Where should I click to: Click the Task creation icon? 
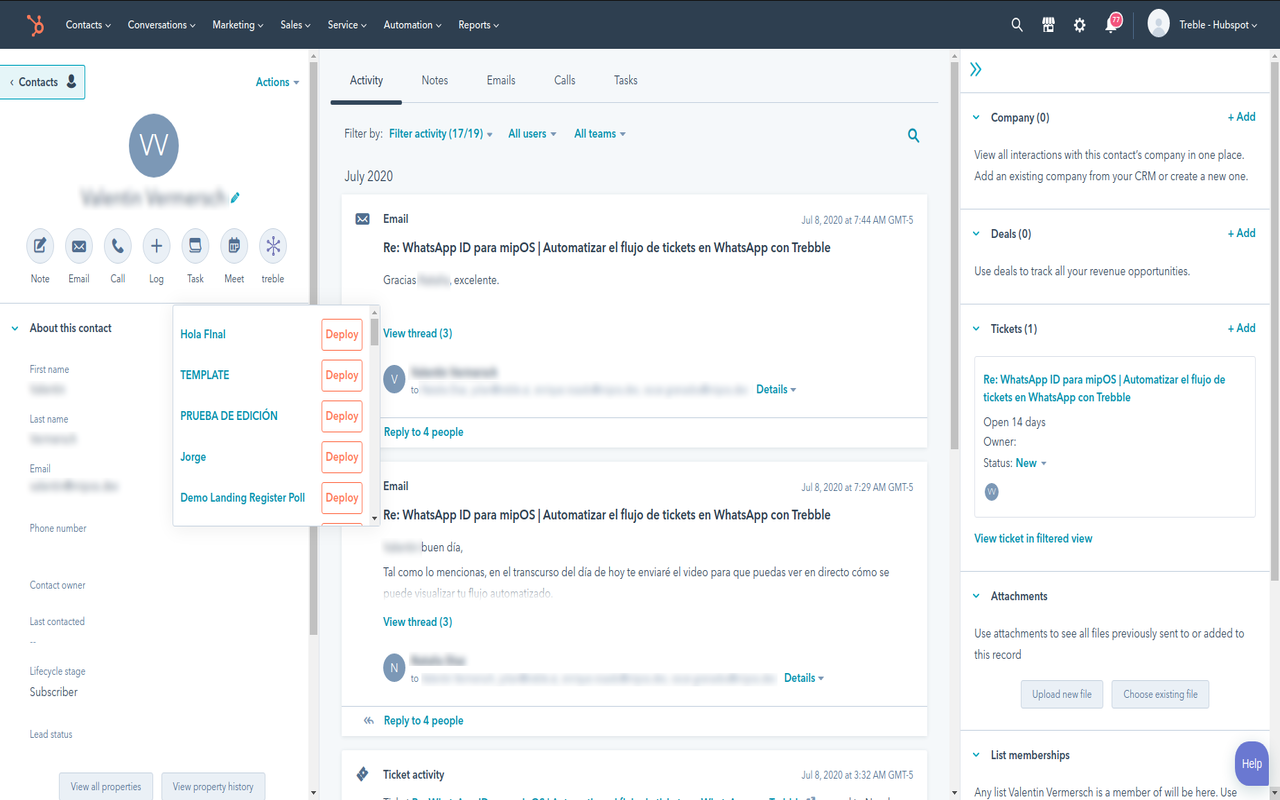click(195, 246)
